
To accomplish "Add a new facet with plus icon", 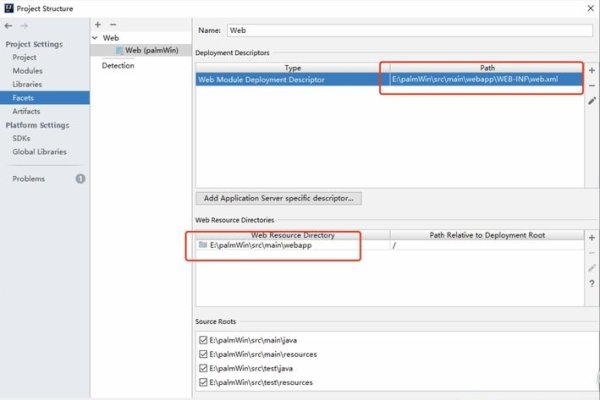I will point(97,24).
